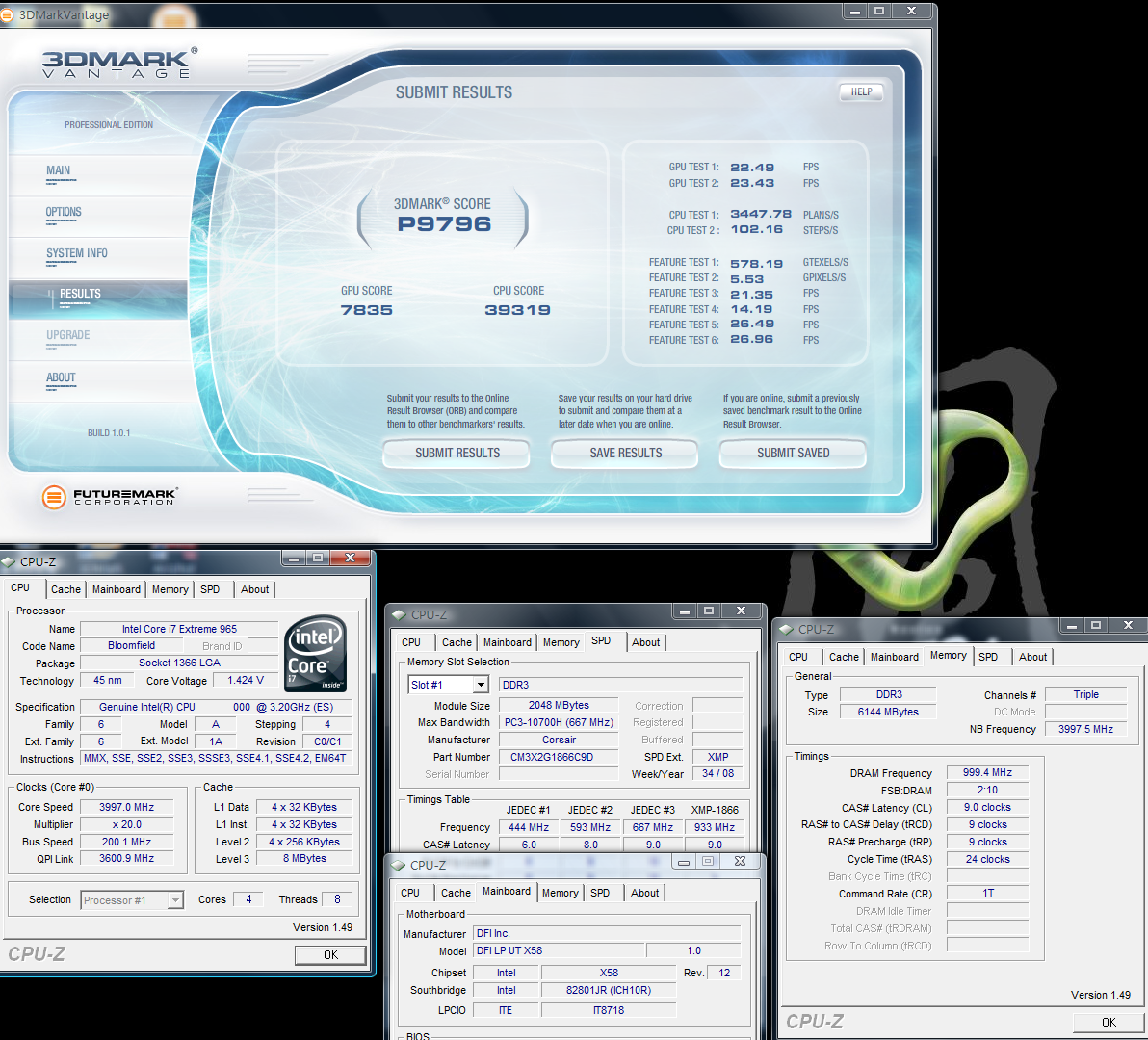The height and width of the screenshot is (1040, 1148).
Task: Click the CPU-Z icon in Memory window title
Action: (786, 629)
